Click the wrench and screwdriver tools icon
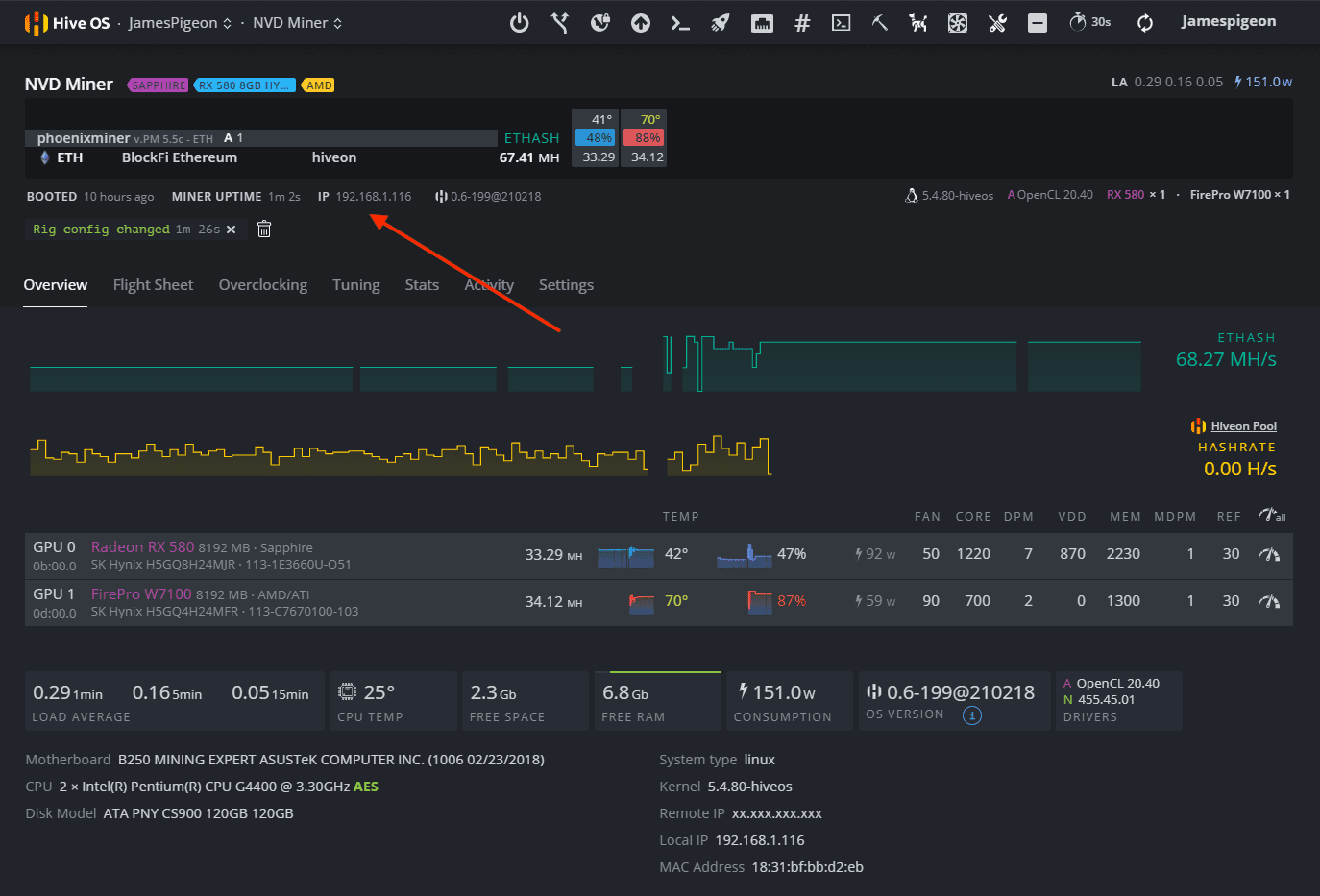 [x=997, y=23]
